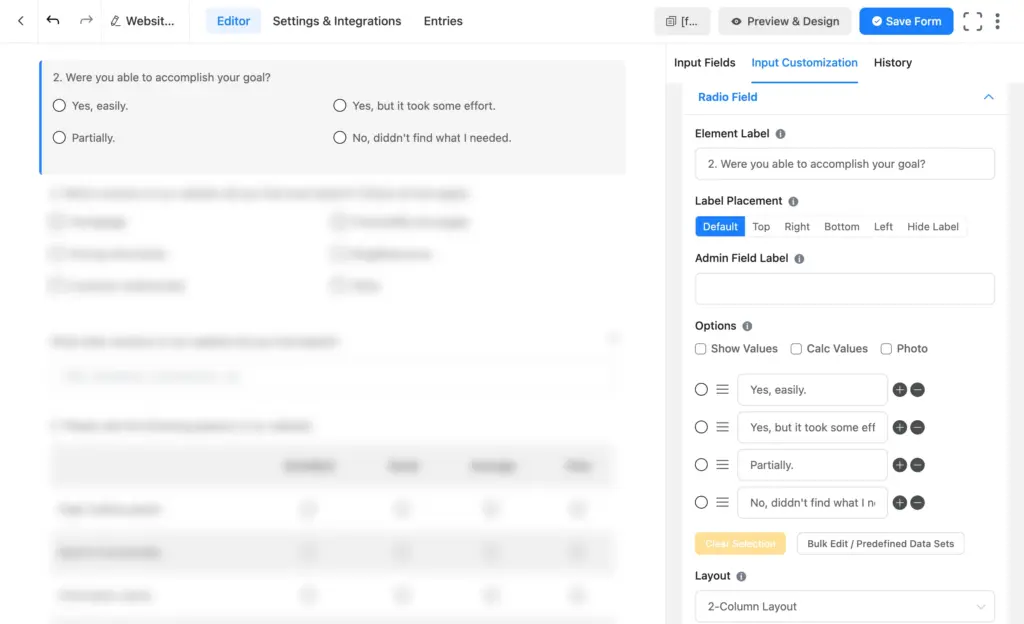The width and height of the screenshot is (1024, 624).
Task: Choose Top label placement
Action: pyautogui.click(x=761, y=226)
